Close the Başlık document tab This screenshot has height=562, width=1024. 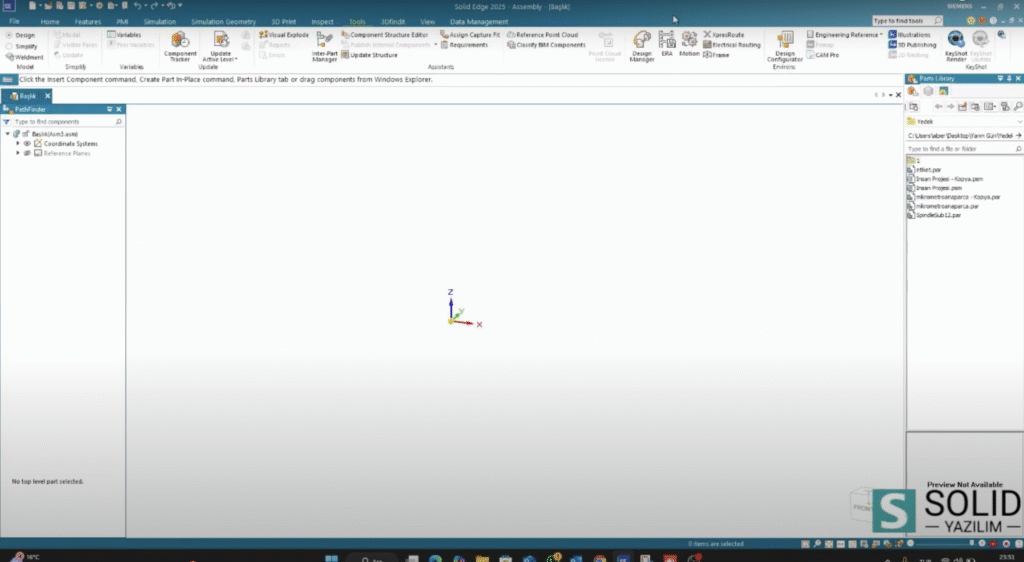[47, 96]
